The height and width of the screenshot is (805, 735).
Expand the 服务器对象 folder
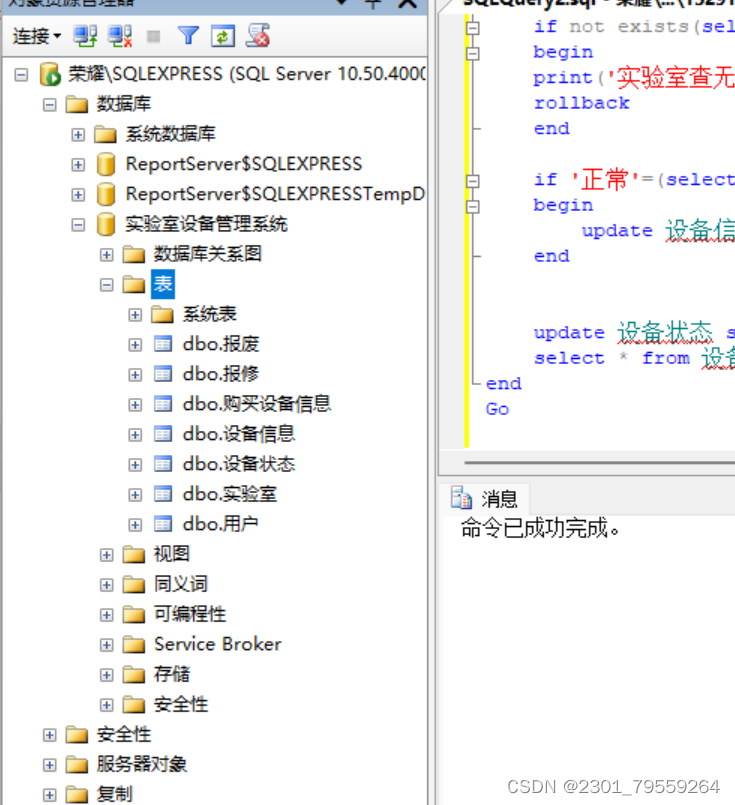50,765
